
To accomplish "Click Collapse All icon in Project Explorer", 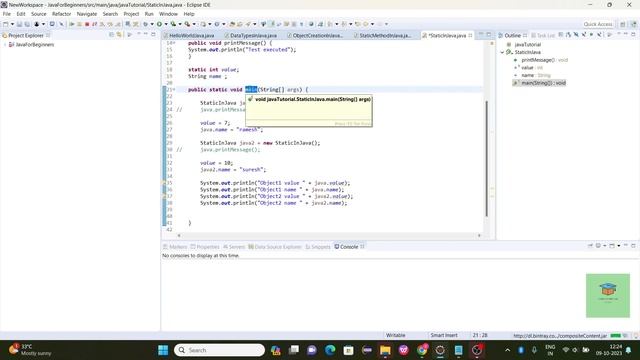I will (111, 35).
